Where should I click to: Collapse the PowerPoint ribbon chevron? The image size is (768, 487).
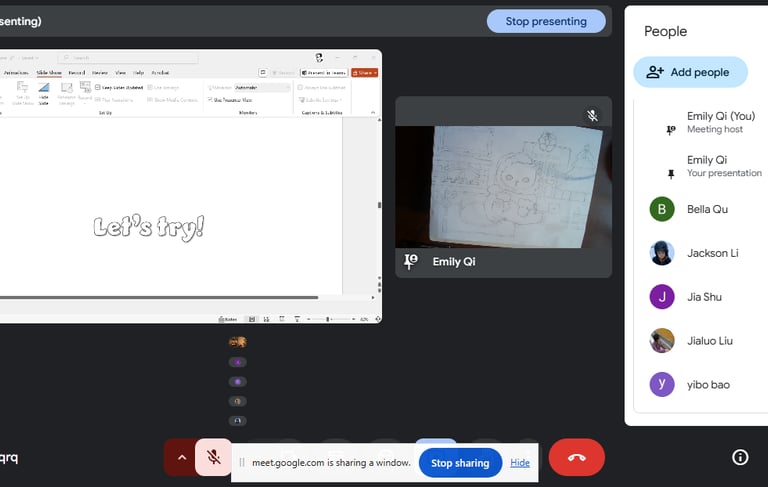(x=373, y=113)
